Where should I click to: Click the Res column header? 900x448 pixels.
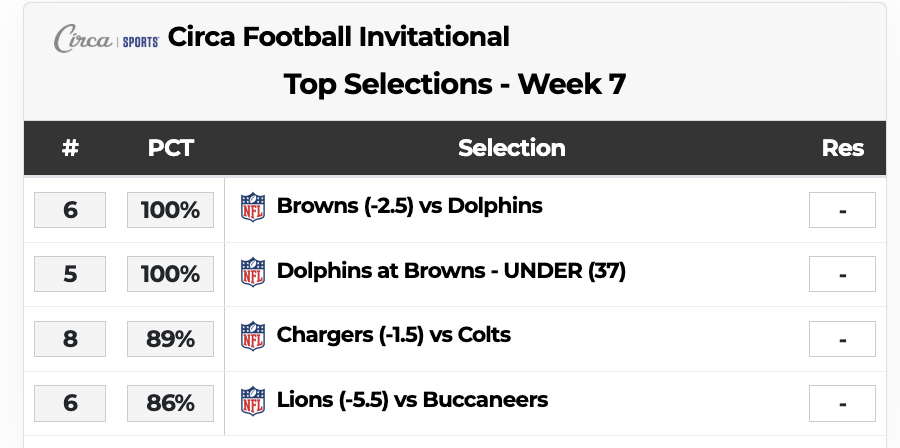coord(842,148)
